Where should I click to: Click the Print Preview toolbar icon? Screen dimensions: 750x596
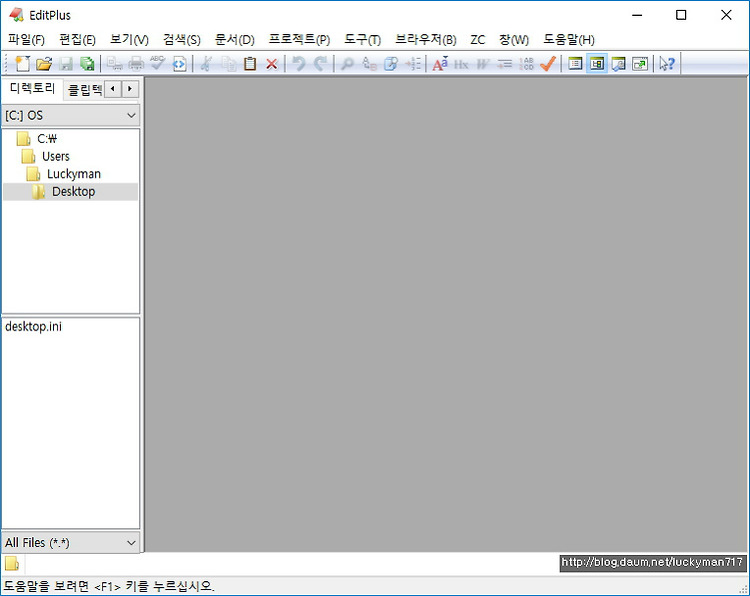coord(115,64)
